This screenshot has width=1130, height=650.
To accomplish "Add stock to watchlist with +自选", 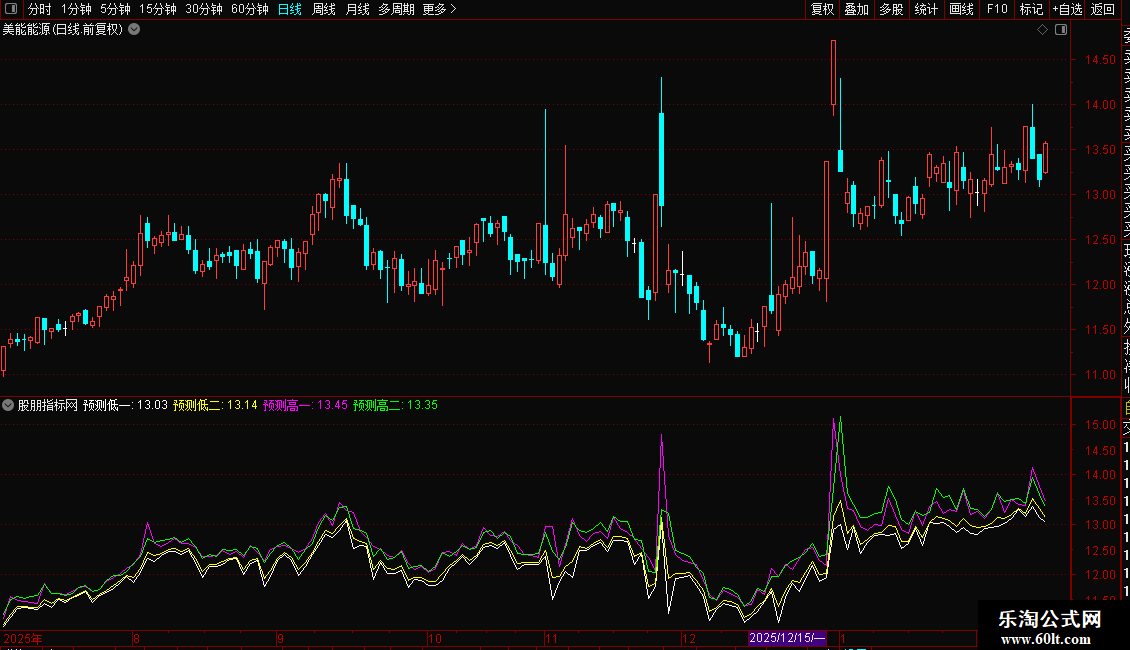I will pos(1067,9).
